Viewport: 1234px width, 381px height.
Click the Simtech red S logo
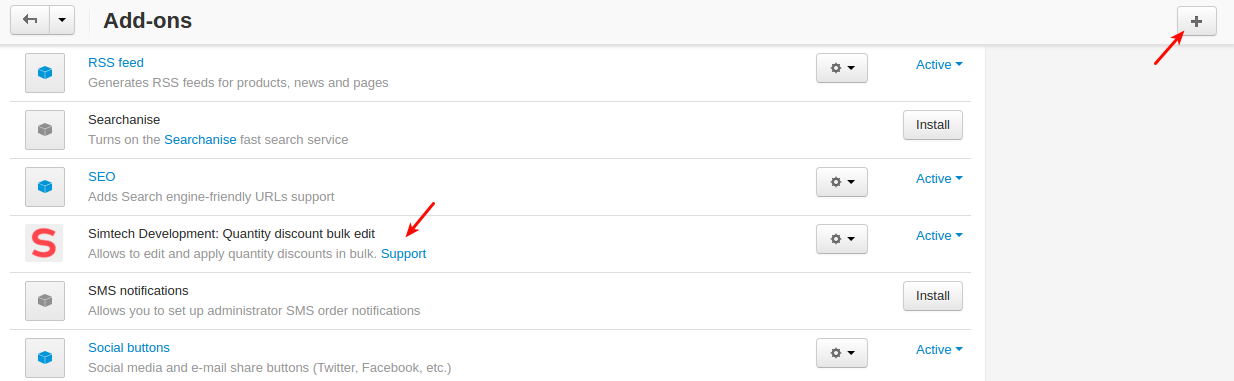[x=44, y=243]
